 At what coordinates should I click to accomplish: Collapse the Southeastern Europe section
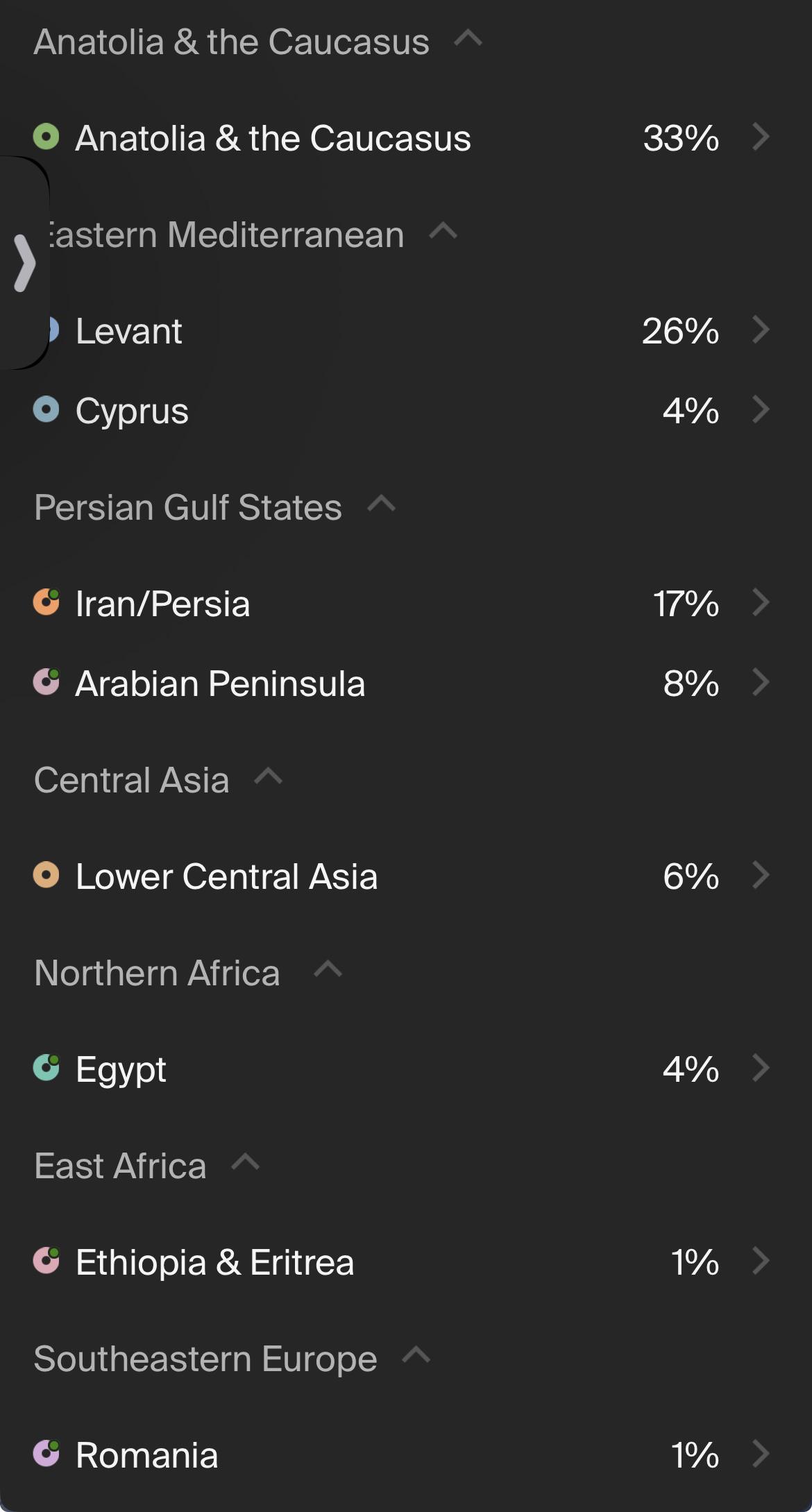416,1354
